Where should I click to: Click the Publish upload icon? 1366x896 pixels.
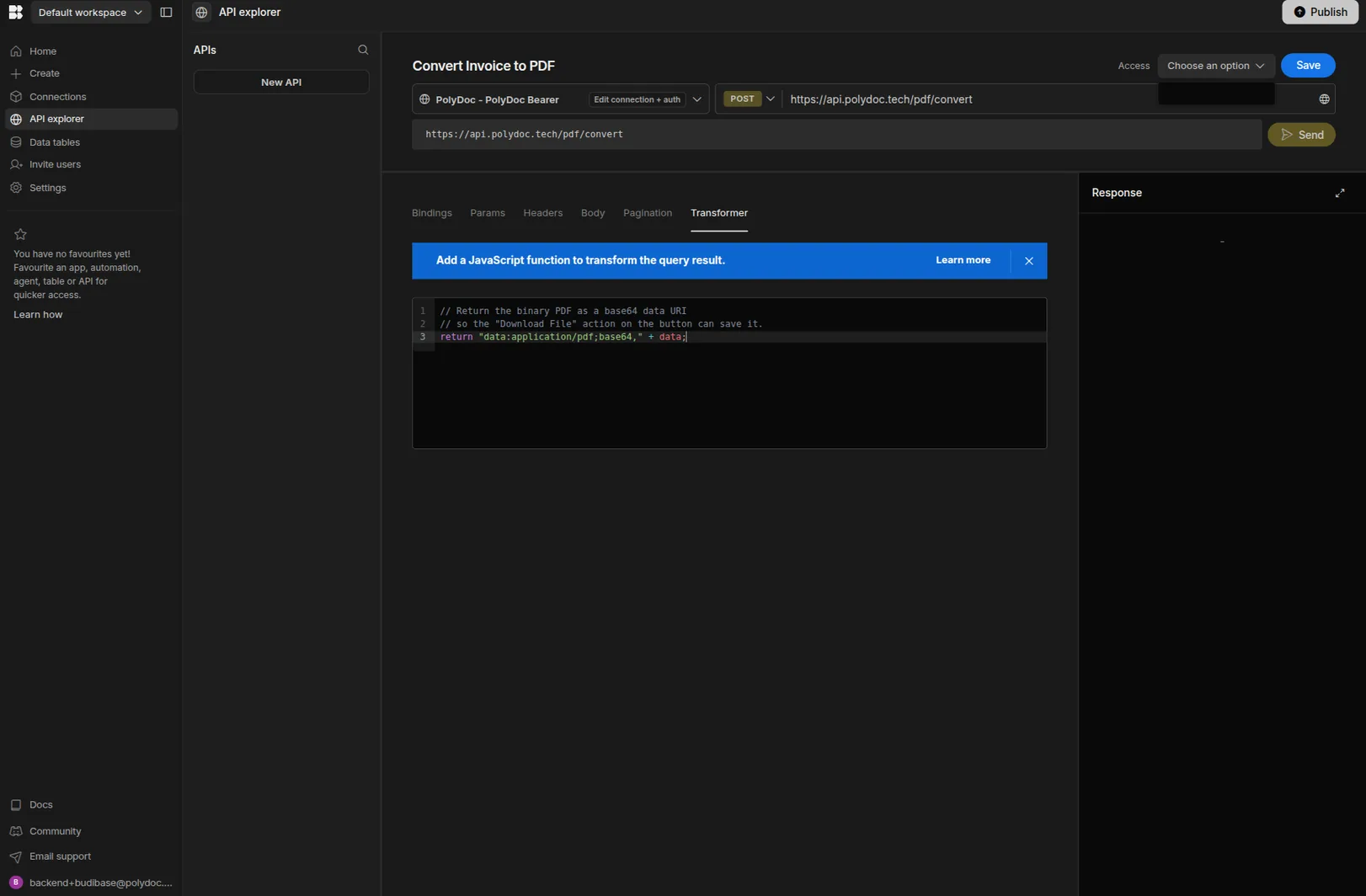1299,13
